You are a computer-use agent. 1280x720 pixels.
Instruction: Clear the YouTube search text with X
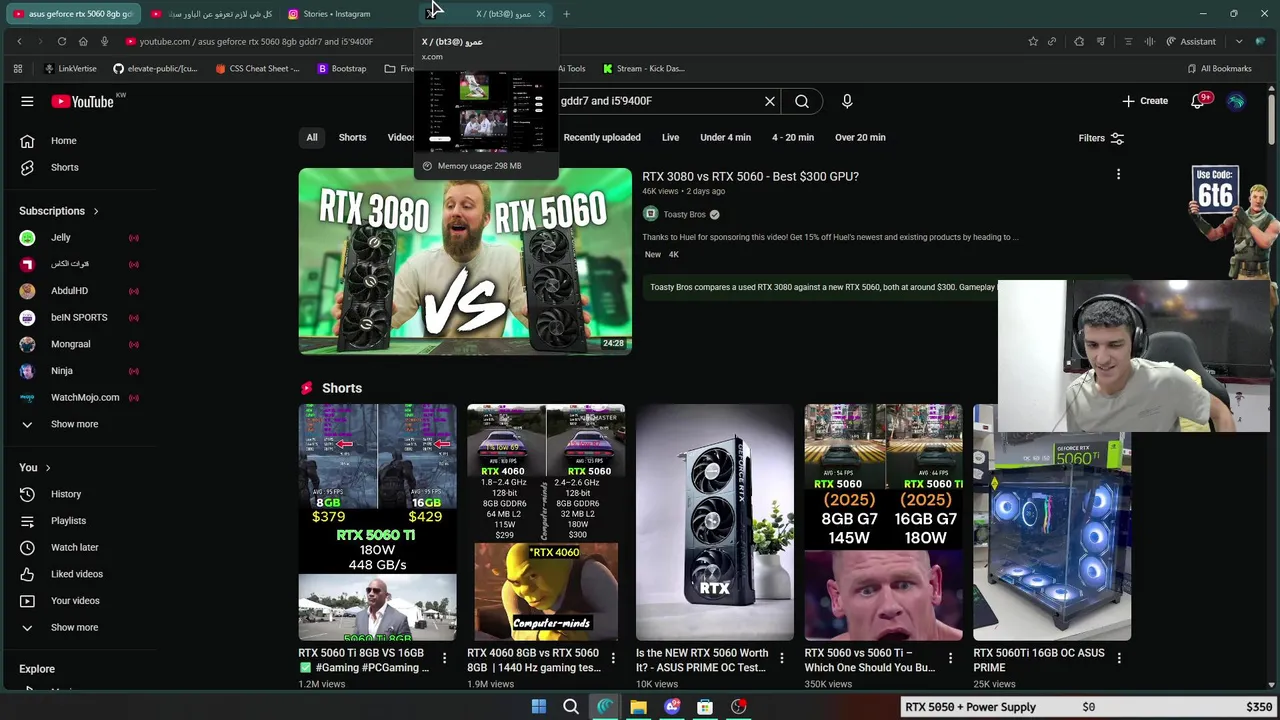770,101
